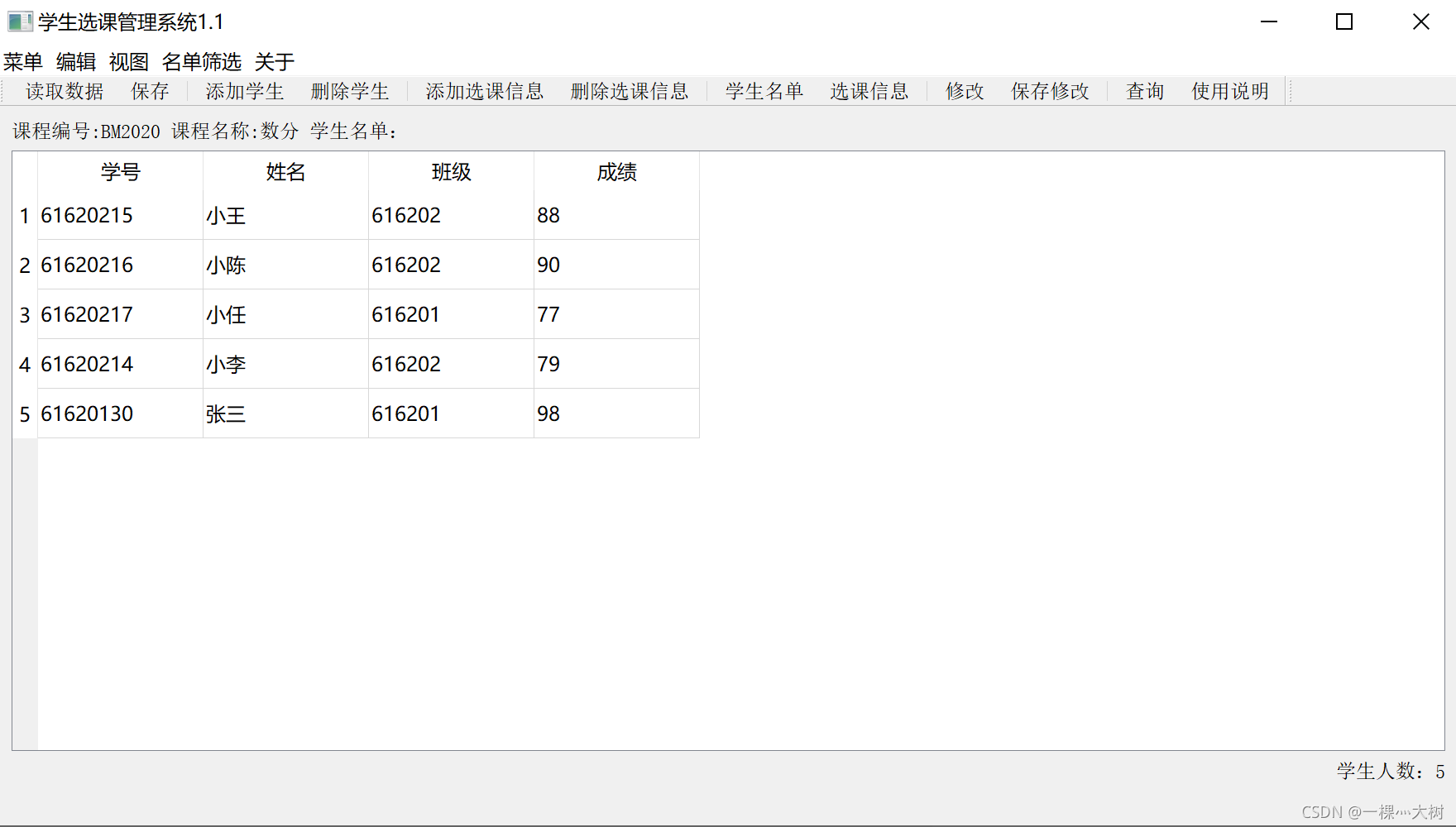The height and width of the screenshot is (827, 1456).
Task: Click 修改 toolbar button
Action: point(965,91)
